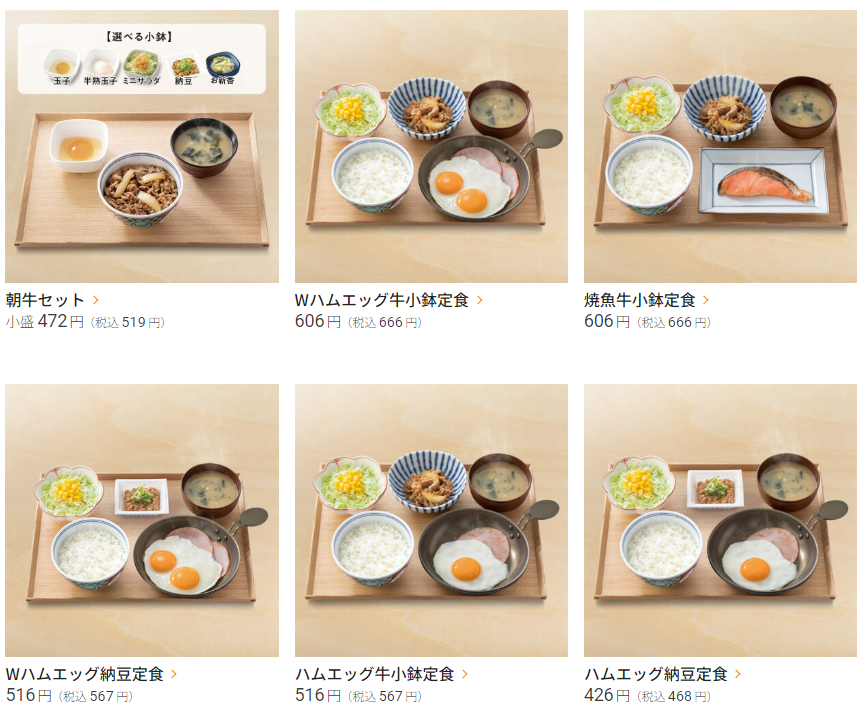Viewport: 862px width, 704px height.
Task: Click the arrow icon beside Wハムエッグ納豆定食
Action: [174, 673]
